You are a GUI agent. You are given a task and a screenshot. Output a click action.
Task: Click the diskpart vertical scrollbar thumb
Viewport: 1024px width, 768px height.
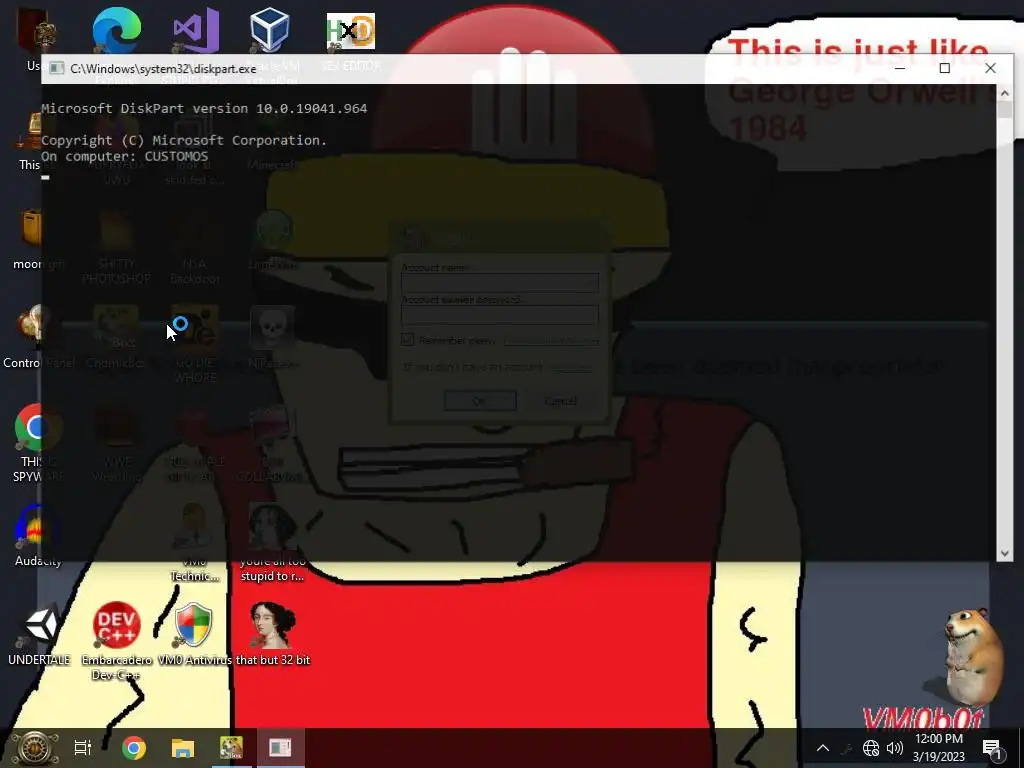tap(1004, 110)
